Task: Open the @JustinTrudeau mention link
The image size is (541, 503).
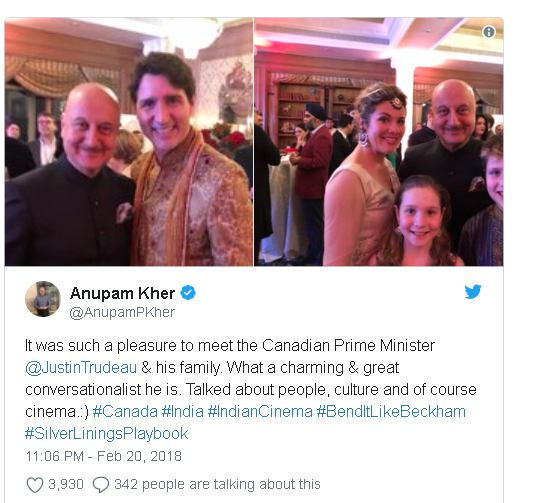Action: [81, 368]
